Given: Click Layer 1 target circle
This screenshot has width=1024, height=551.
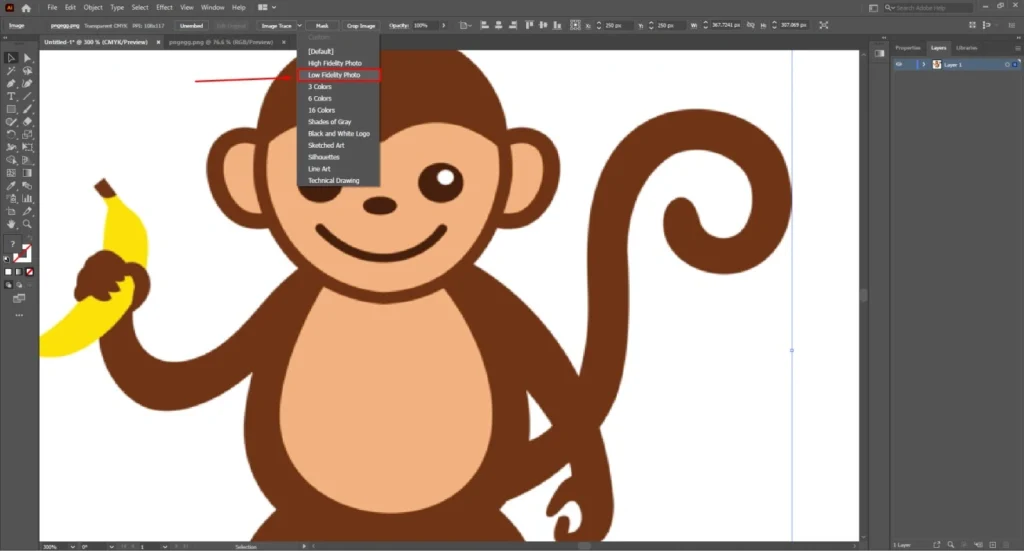Looking at the screenshot, I should [1007, 65].
